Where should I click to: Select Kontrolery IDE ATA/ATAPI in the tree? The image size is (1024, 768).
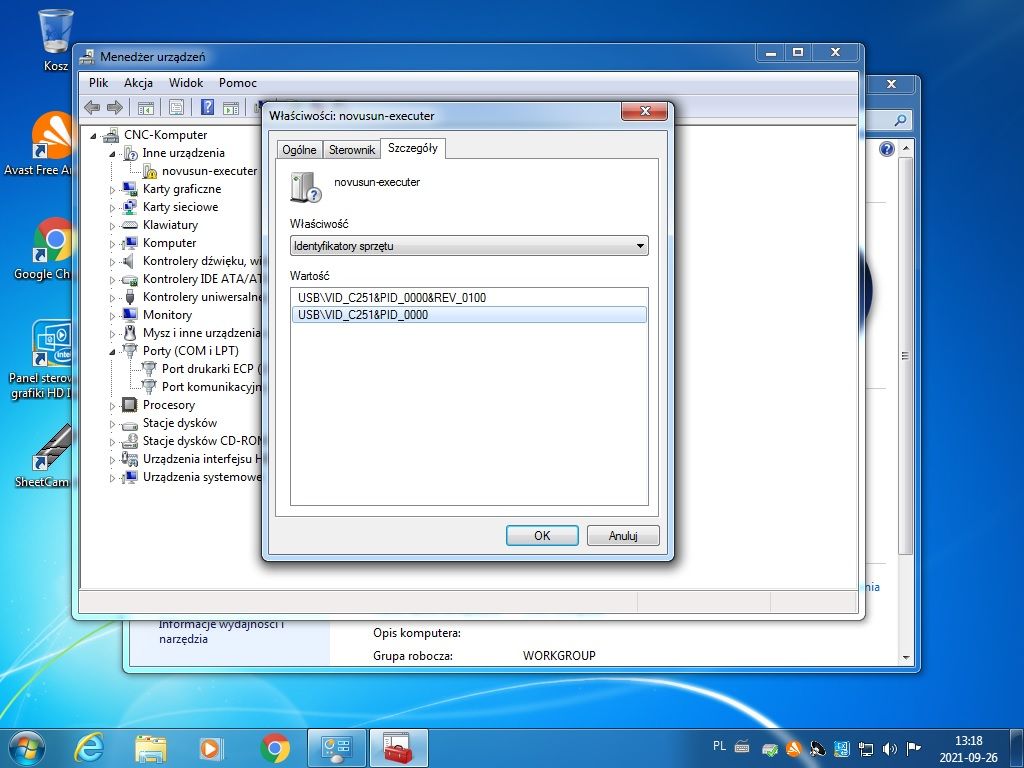(201, 279)
